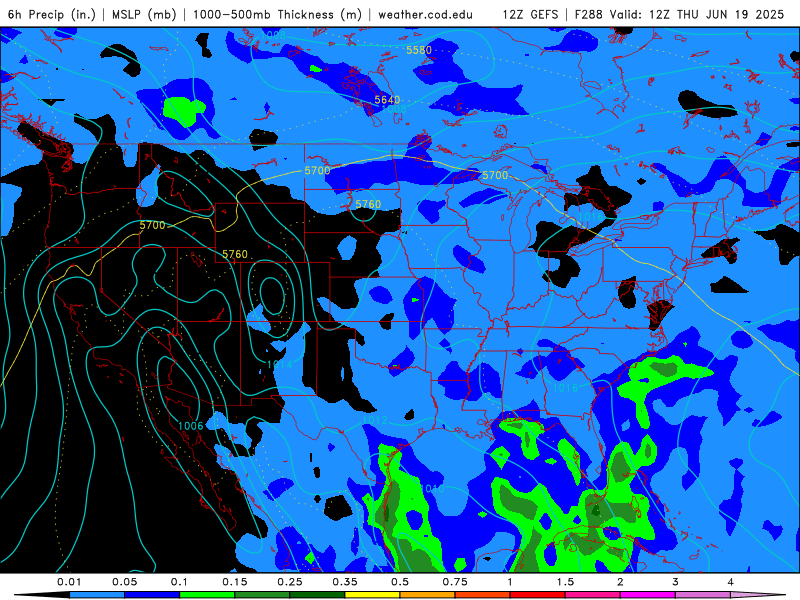Click the 5580 thickness contour label
800x600 pixels.
tap(419, 50)
